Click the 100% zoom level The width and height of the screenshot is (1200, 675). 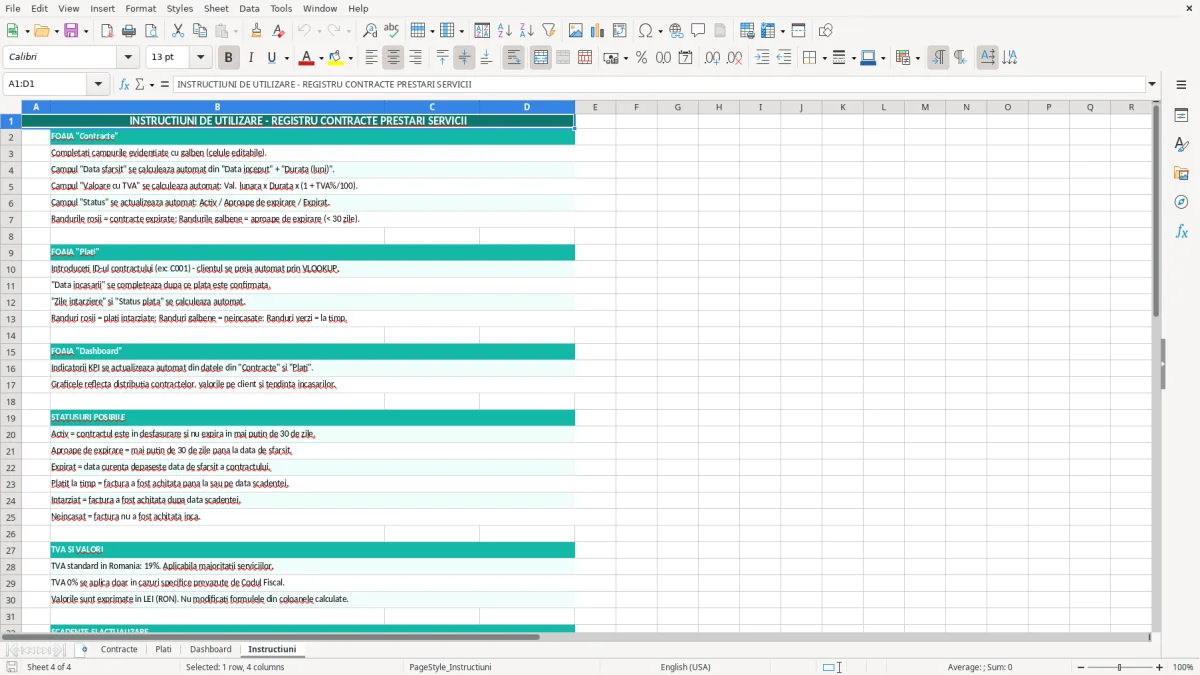click(x=1183, y=667)
